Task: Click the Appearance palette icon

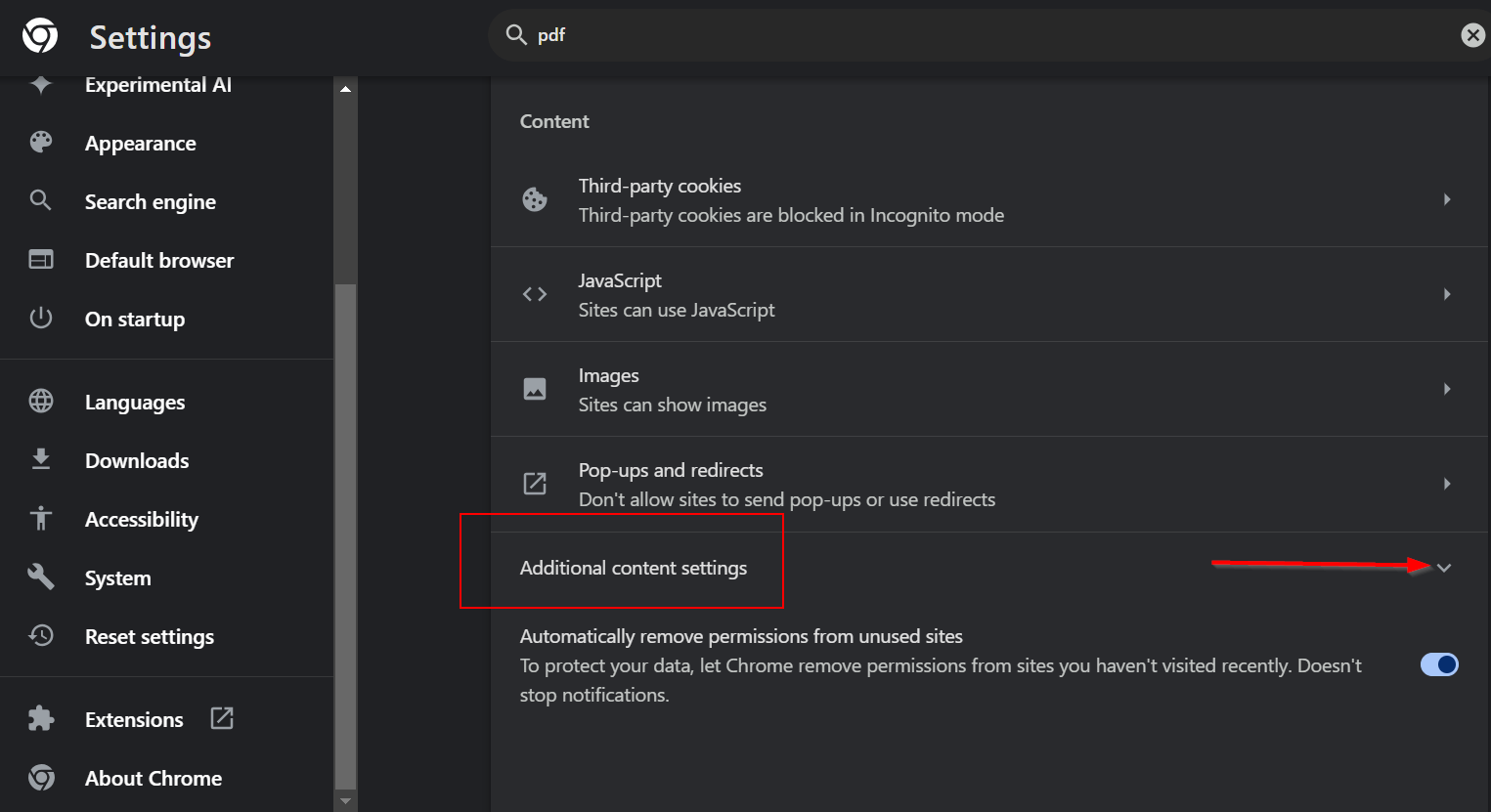Action: coord(41,143)
